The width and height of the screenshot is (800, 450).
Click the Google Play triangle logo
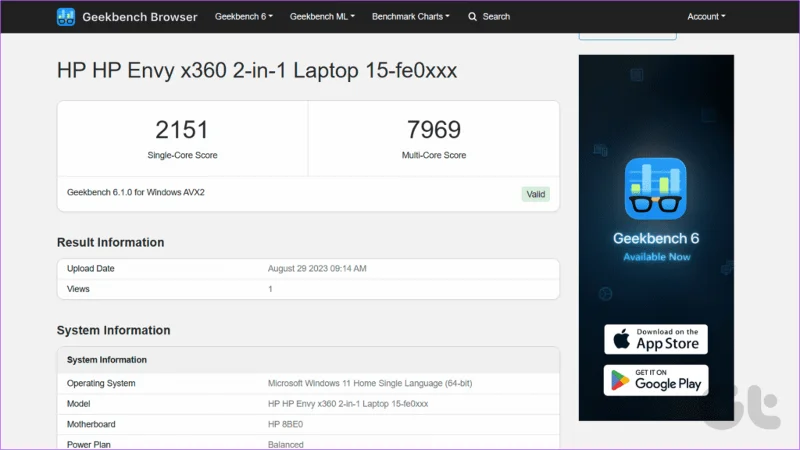point(620,381)
